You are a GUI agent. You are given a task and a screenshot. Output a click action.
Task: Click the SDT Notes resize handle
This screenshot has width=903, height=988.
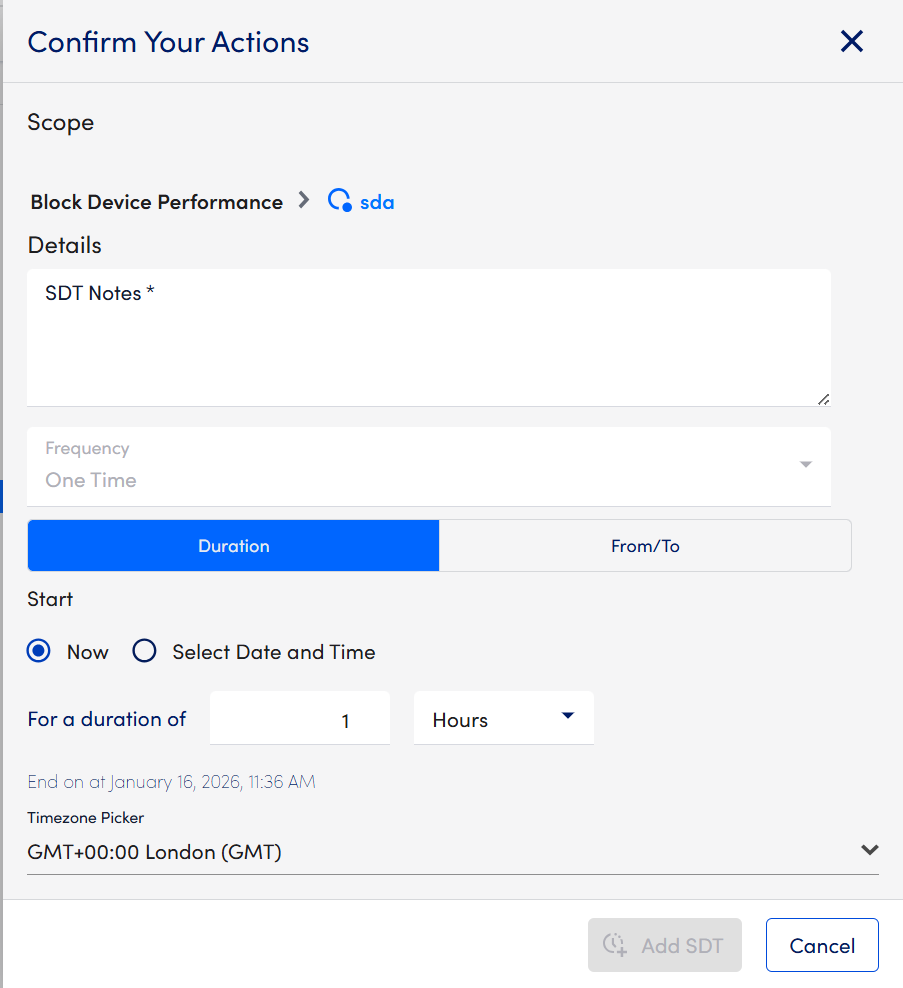[x=823, y=399]
